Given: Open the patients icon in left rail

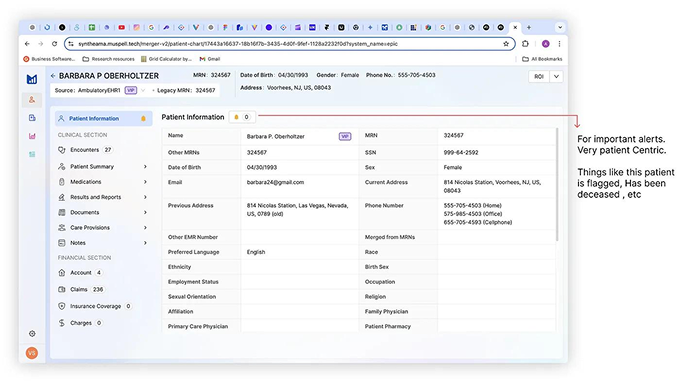Looking at the screenshot, I should coord(32,100).
